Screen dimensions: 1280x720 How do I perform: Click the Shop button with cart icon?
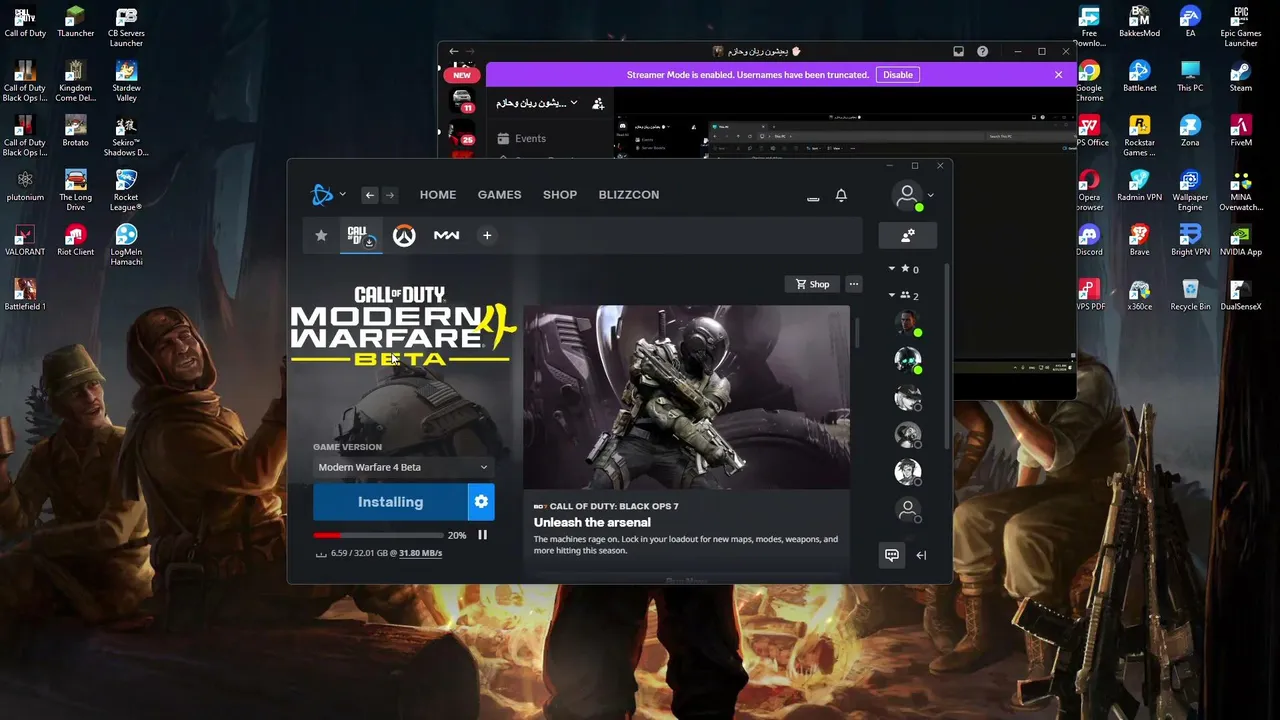tap(812, 284)
